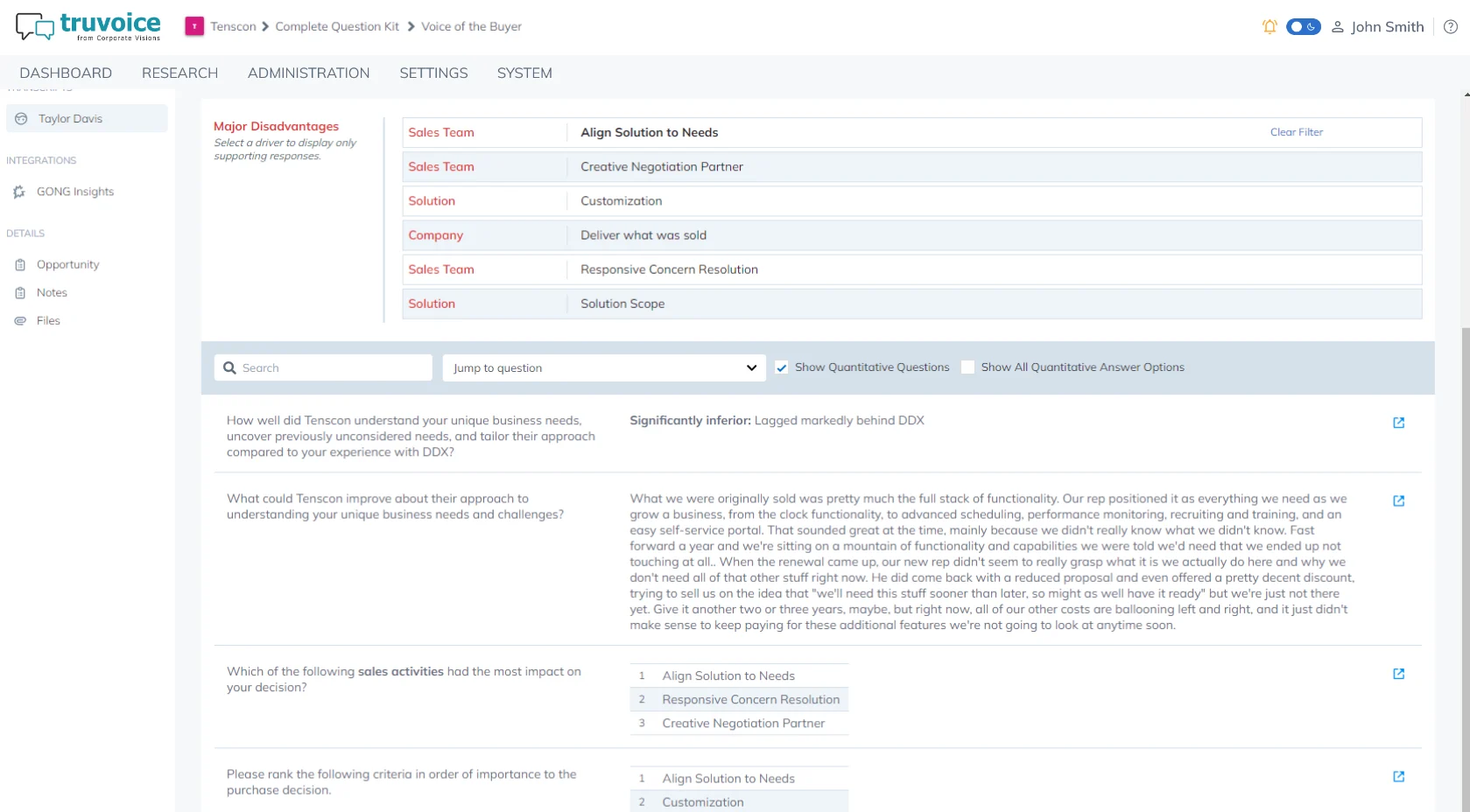Select the Creative Negotiation Partner driver row
The width and height of the screenshot is (1470, 812).
(x=911, y=166)
